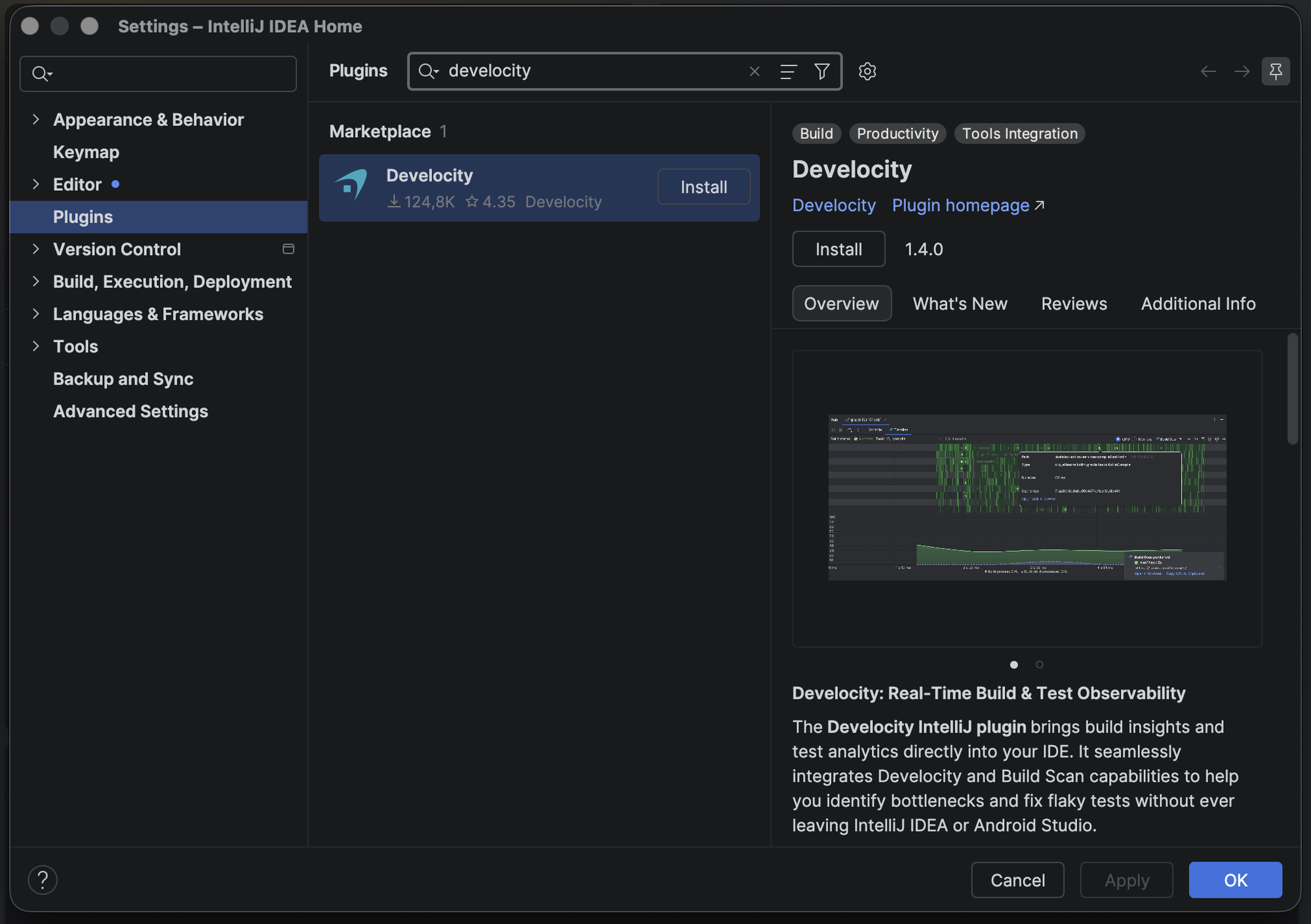
Task: Open the plugins gear settings menu
Action: [867, 71]
